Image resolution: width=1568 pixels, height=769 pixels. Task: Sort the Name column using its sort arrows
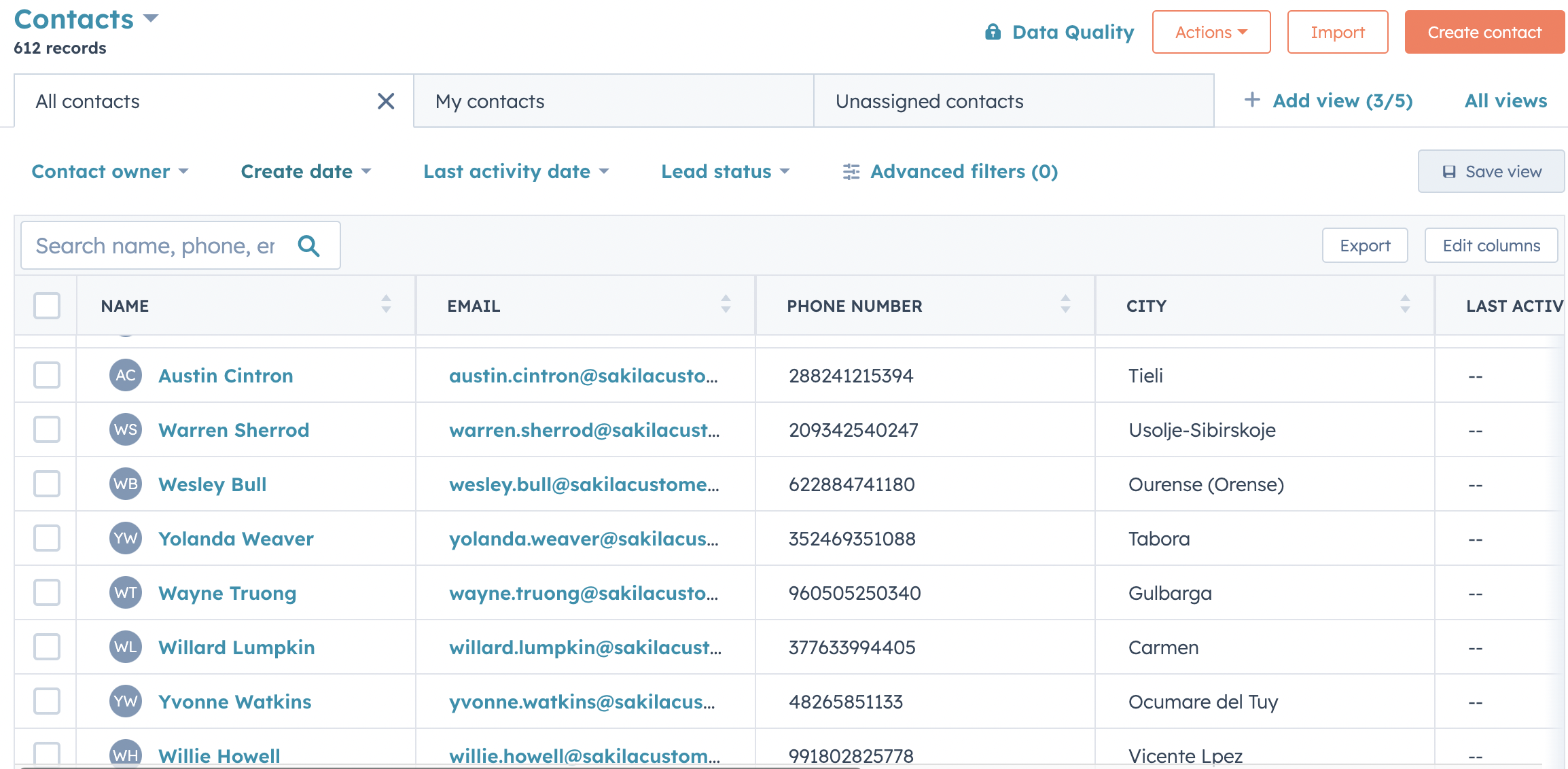click(385, 306)
